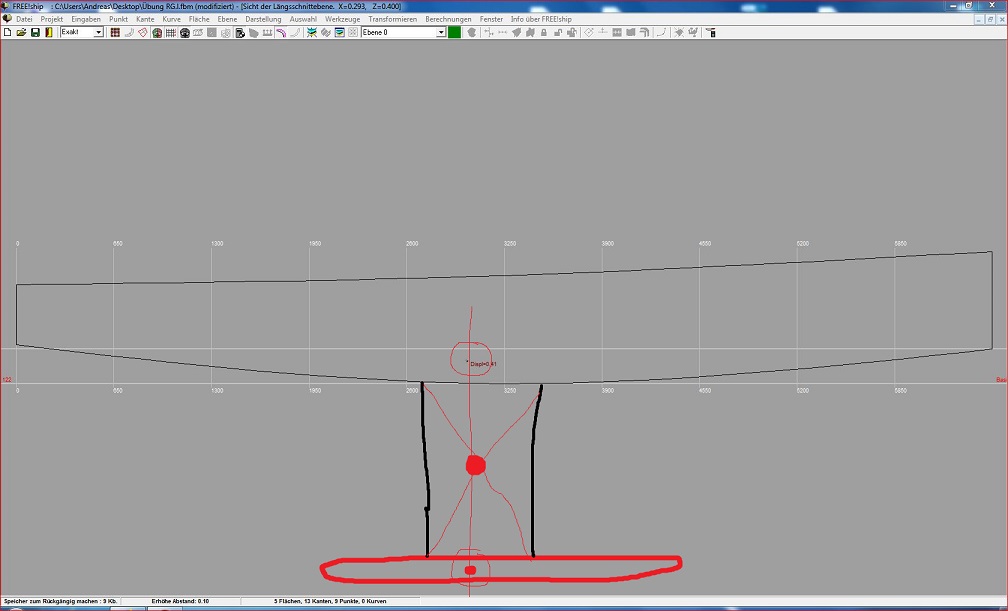
Task: Open the Transformieren menu
Action: [392, 19]
